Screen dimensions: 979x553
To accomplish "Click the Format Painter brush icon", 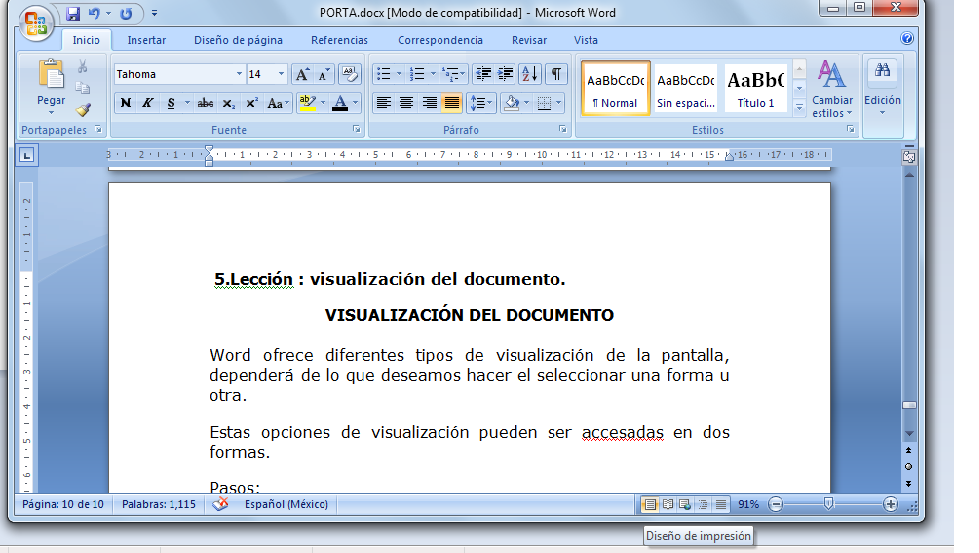I will point(83,110).
